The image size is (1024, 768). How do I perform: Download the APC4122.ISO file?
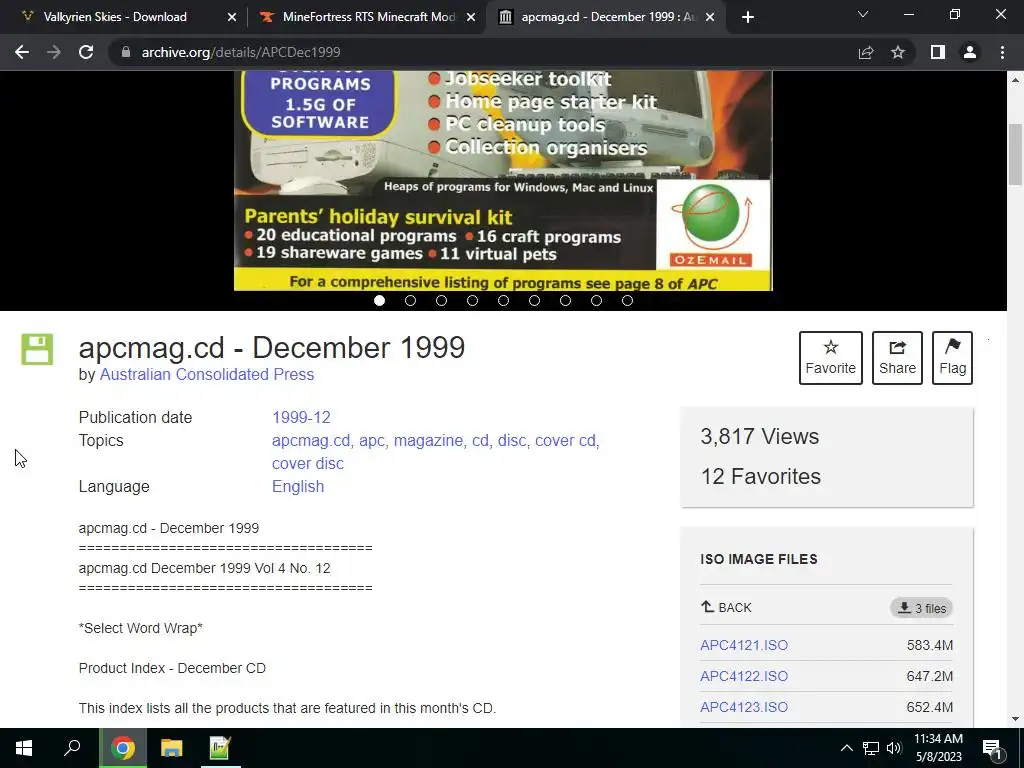coord(744,676)
